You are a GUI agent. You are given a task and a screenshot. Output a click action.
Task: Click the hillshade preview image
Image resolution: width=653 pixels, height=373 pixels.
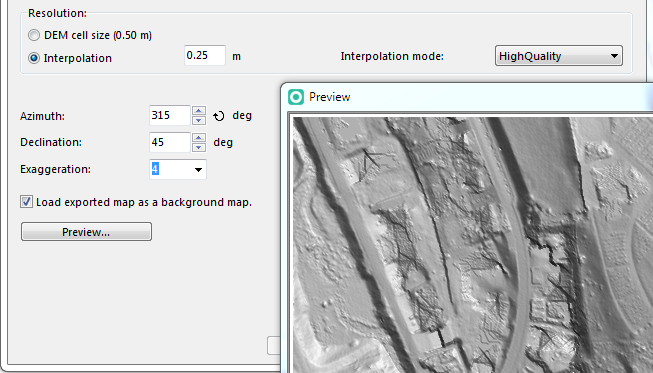coord(473,245)
